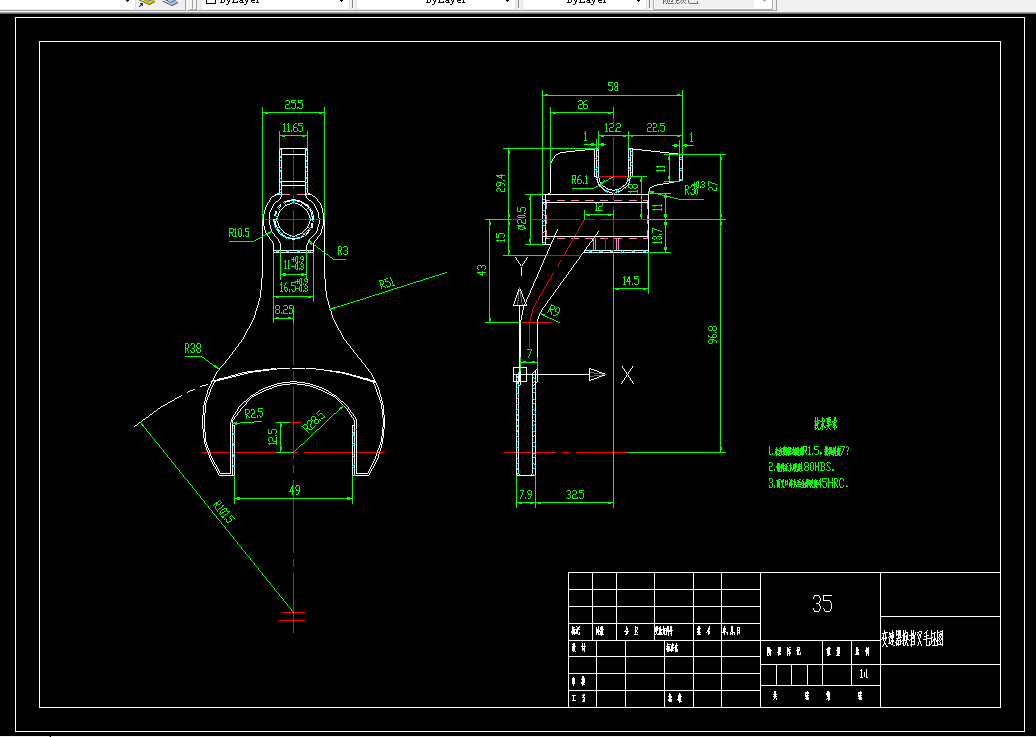The width and height of the screenshot is (1036, 737).
Task: Select the 32.5 dimension text
Action: 575,494
